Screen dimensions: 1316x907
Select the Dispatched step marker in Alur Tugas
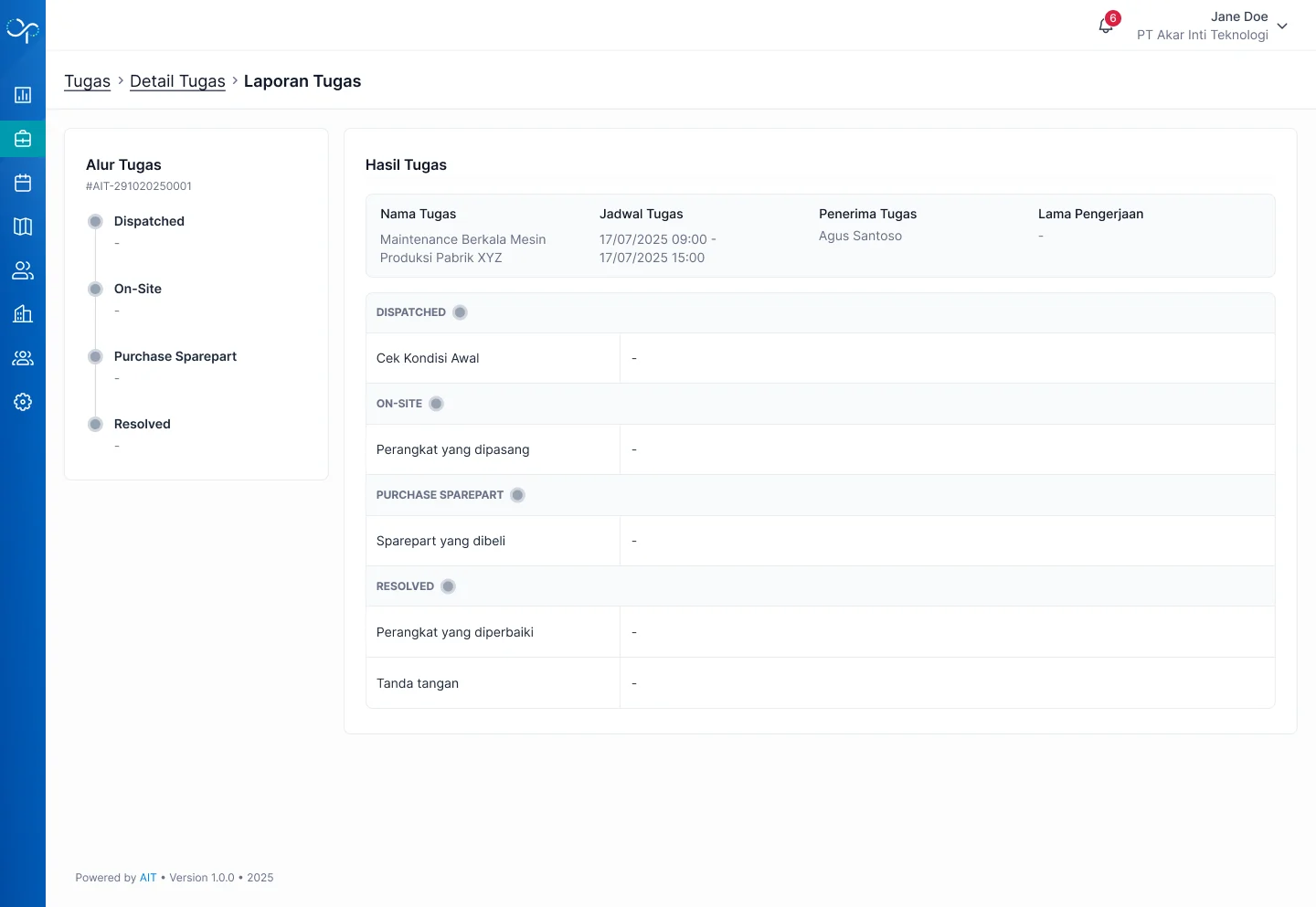95,221
